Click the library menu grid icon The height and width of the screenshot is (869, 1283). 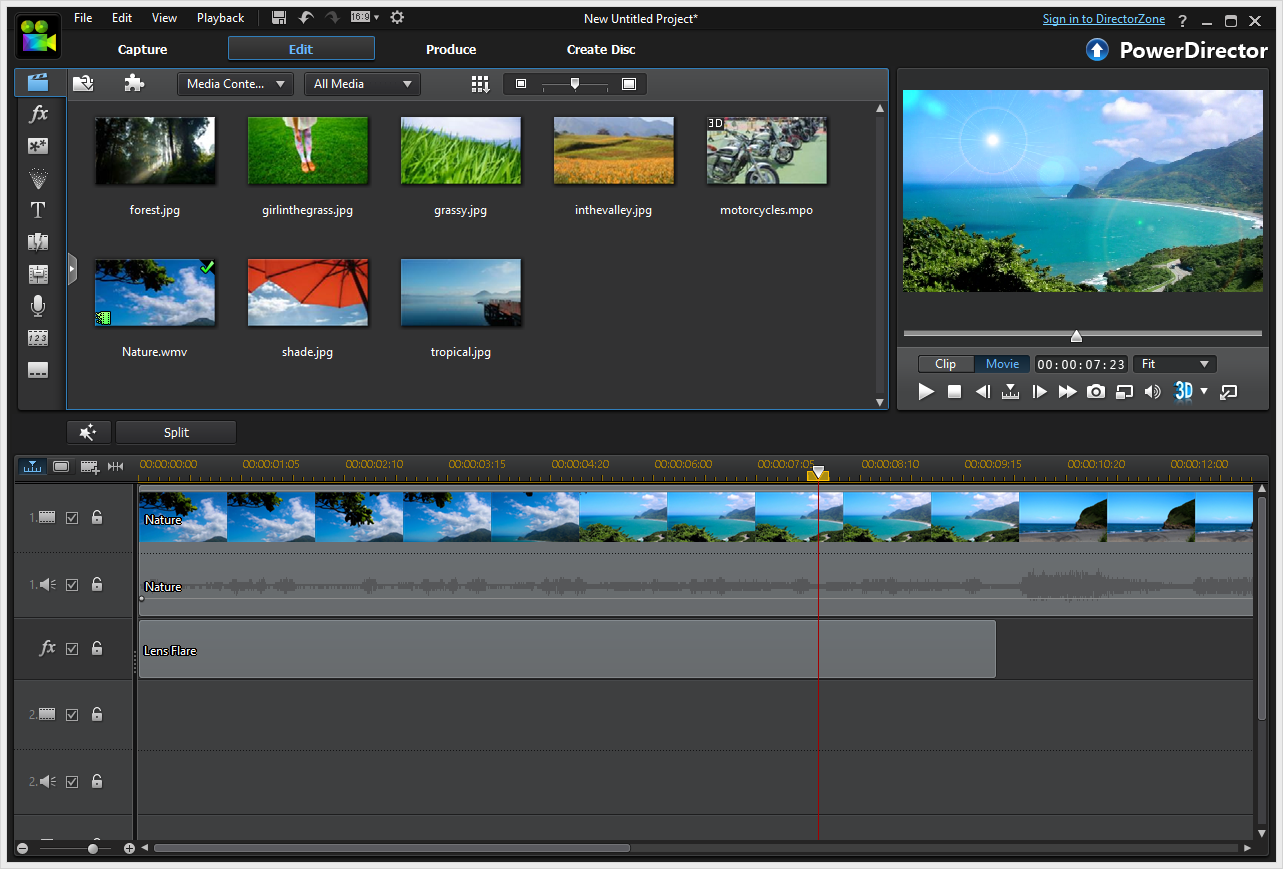point(480,84)
